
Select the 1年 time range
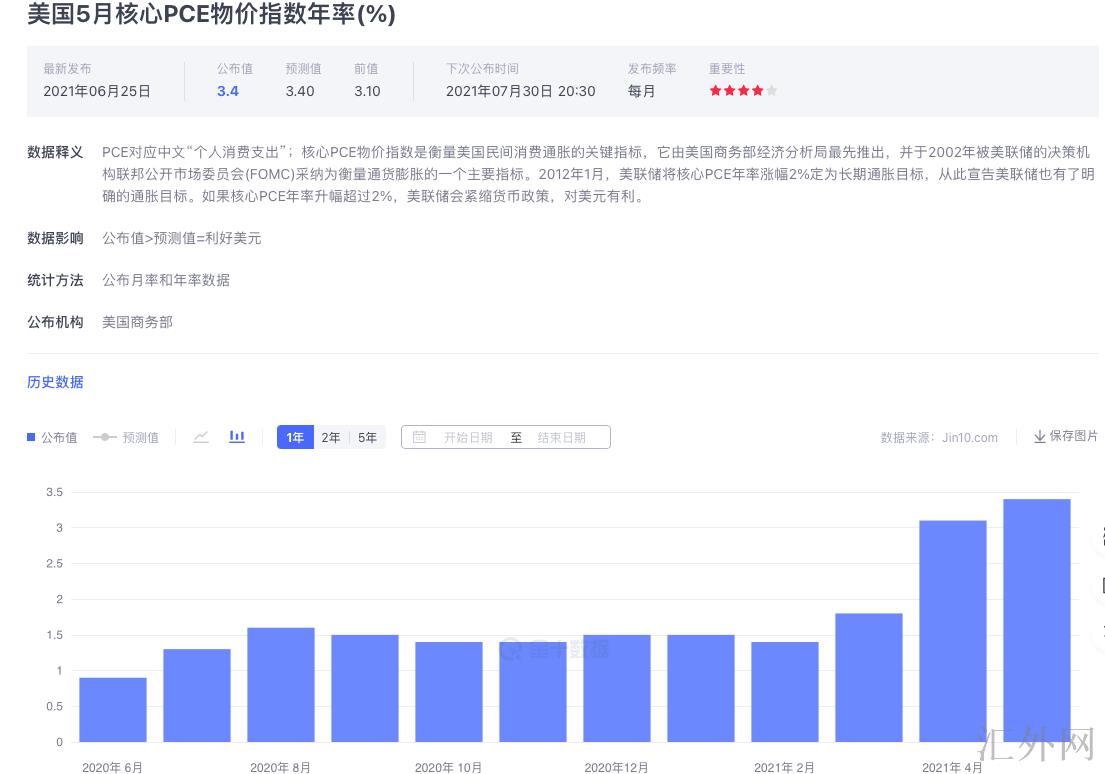pos(295,437)
